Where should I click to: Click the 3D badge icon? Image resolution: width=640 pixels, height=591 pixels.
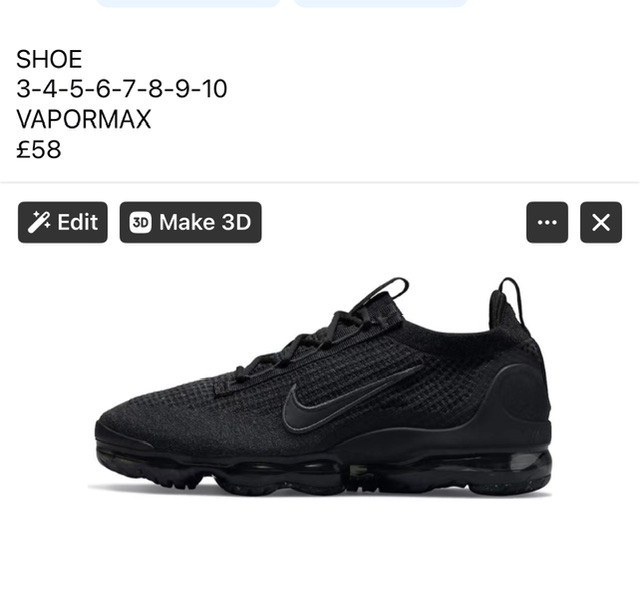140,222
